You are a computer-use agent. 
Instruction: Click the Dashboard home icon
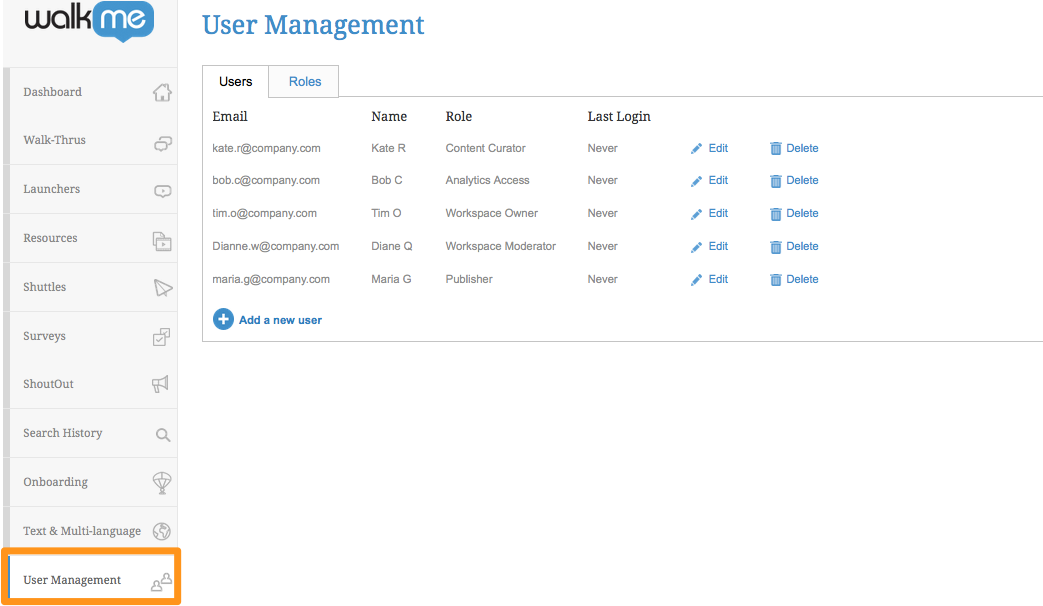(x=162, y=92)
